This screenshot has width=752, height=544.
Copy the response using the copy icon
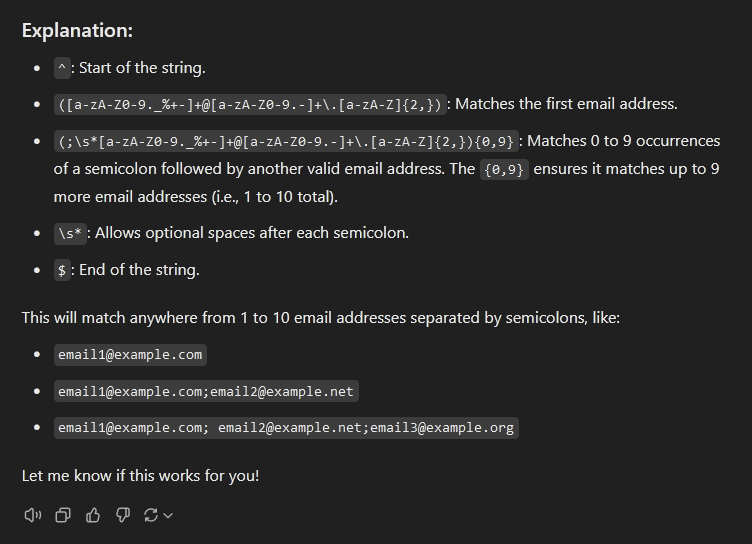click(63, 515)
